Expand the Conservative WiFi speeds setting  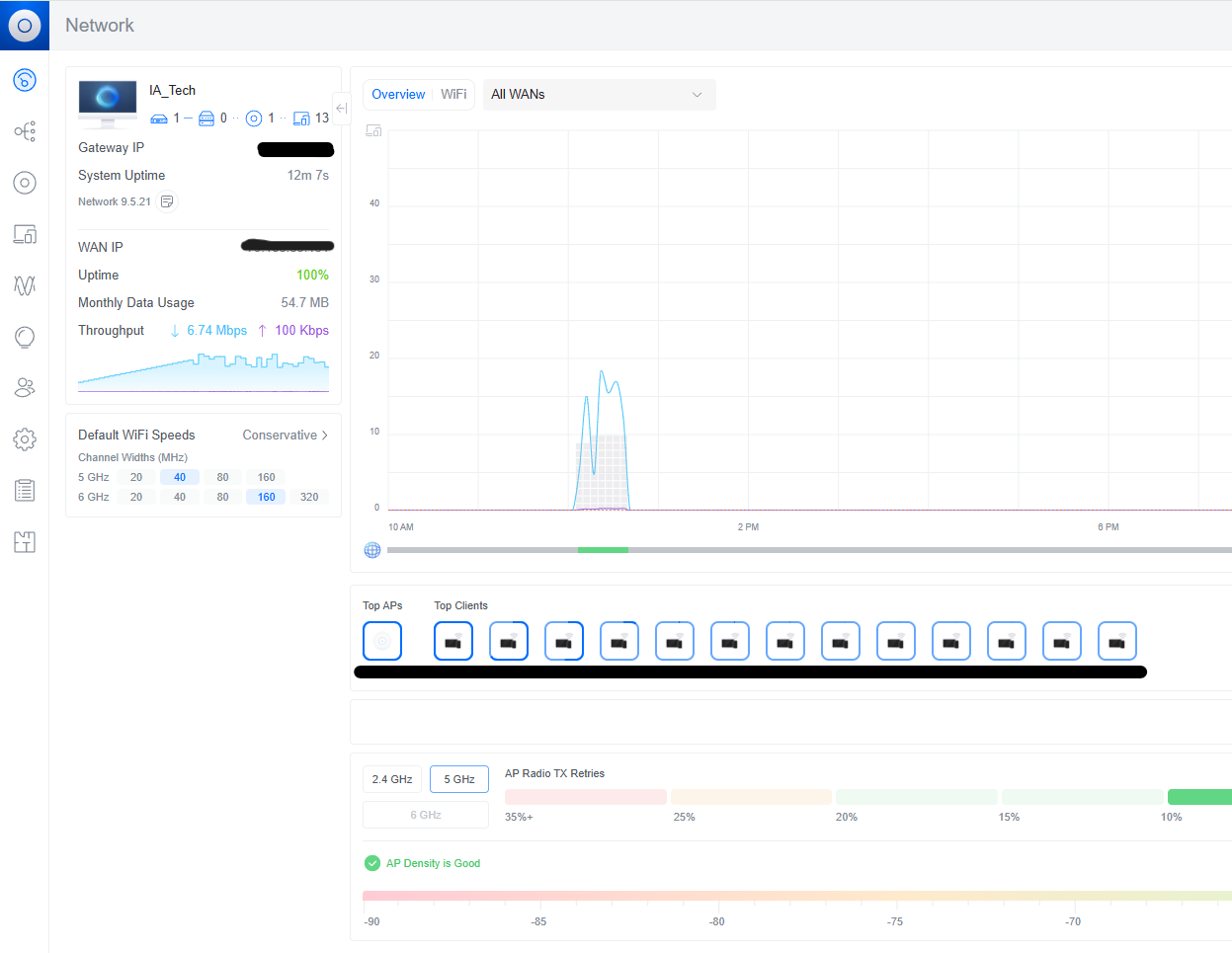pos(286,435)
